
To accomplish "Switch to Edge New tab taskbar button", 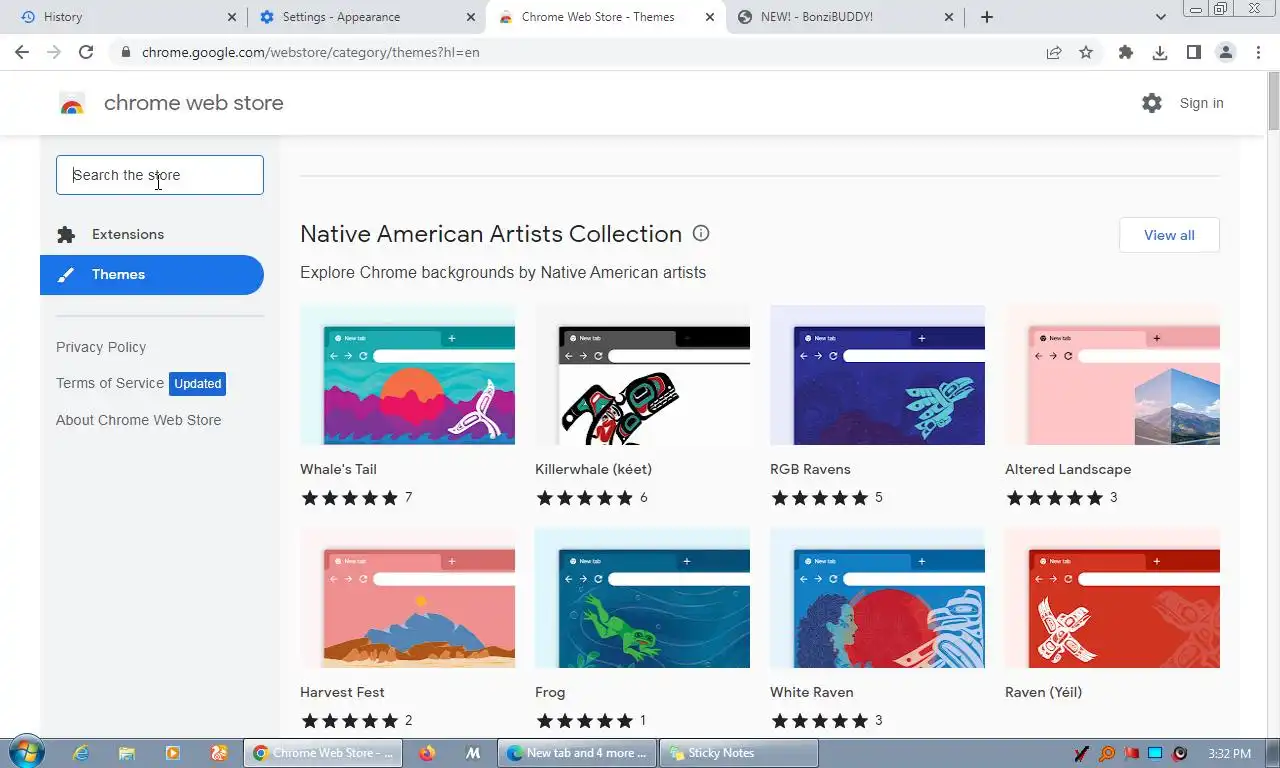I will [x=577, y=753].
